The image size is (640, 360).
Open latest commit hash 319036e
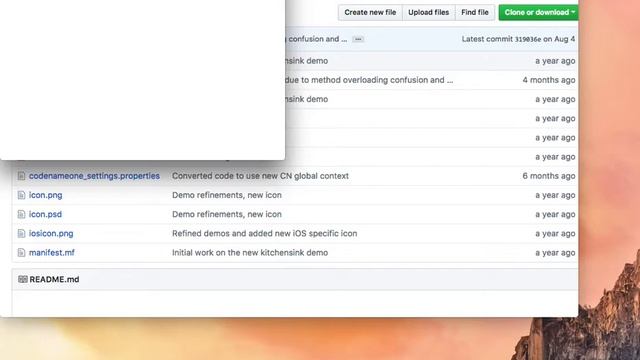[528, 39]
